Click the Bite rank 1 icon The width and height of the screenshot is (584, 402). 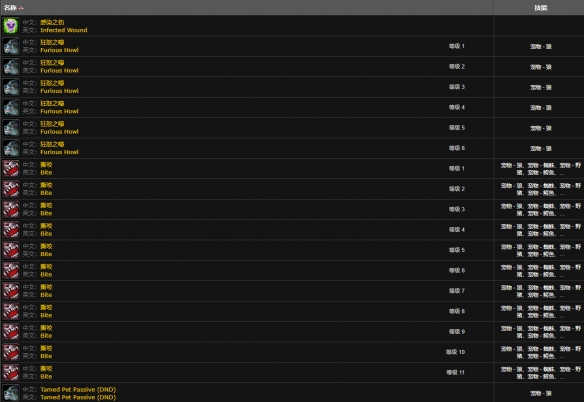(11, 169)
